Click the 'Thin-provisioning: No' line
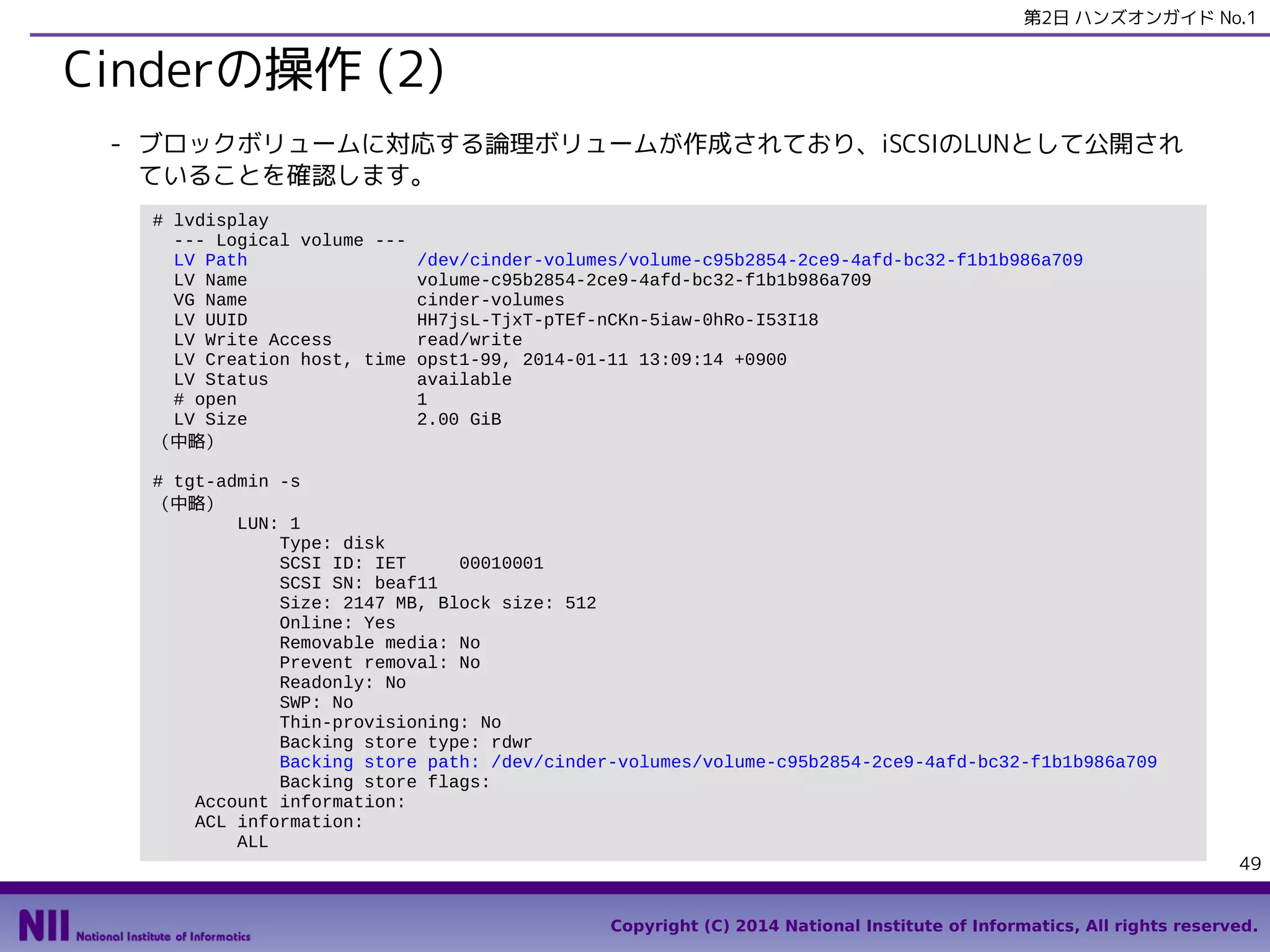1270x952 pixels. (390, 723)
